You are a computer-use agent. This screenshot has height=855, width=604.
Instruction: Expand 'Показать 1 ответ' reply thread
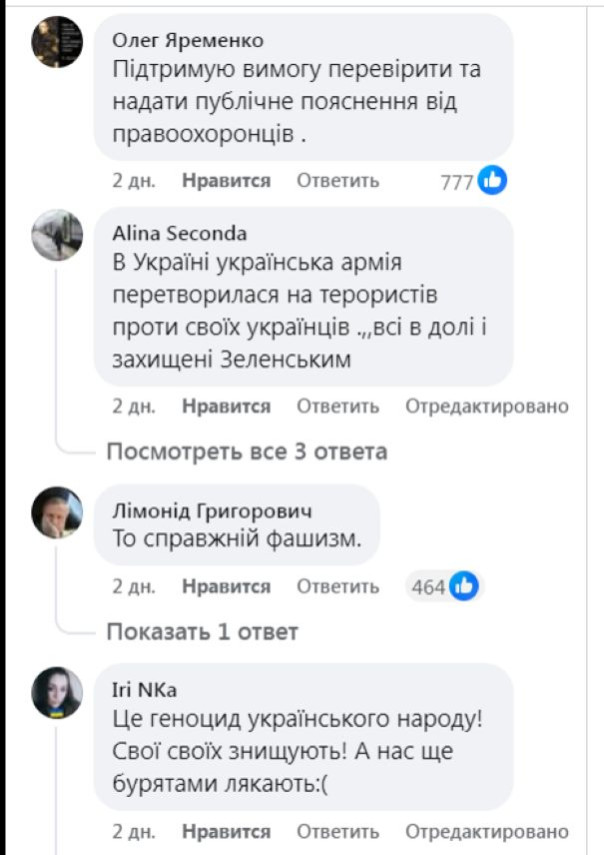coord(202,632)
